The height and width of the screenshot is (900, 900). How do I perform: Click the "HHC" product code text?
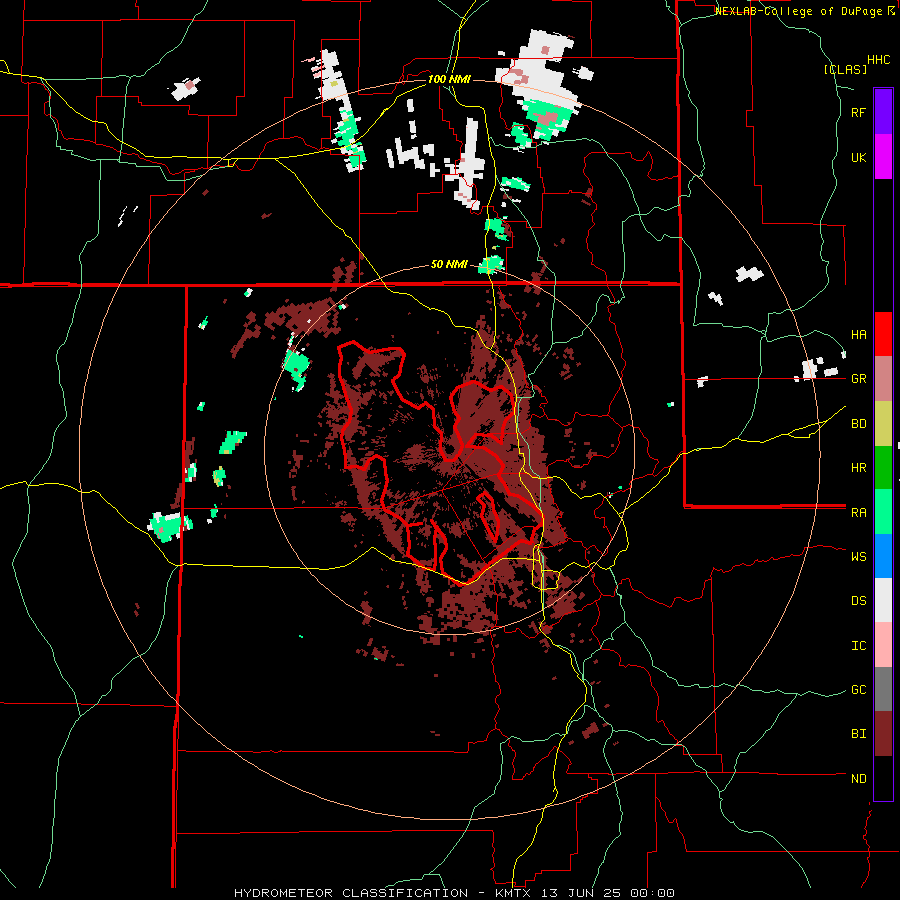click(x=879, y=60)
